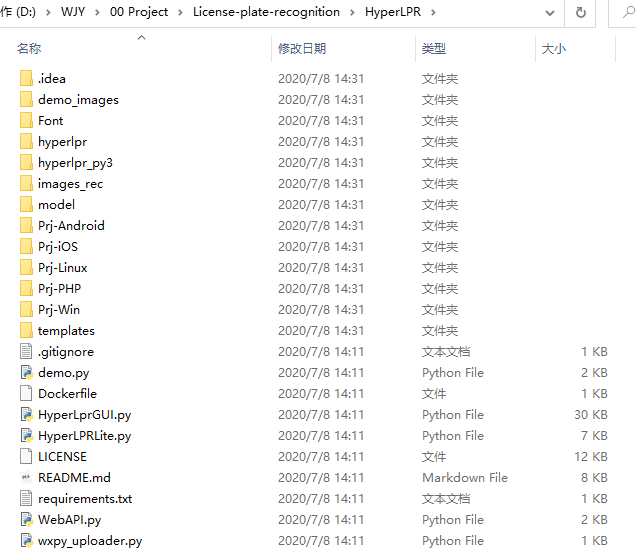The image size is (636, 557).
Task: Select the file name HyperLPRLite.py
Action: coord(84,436)
